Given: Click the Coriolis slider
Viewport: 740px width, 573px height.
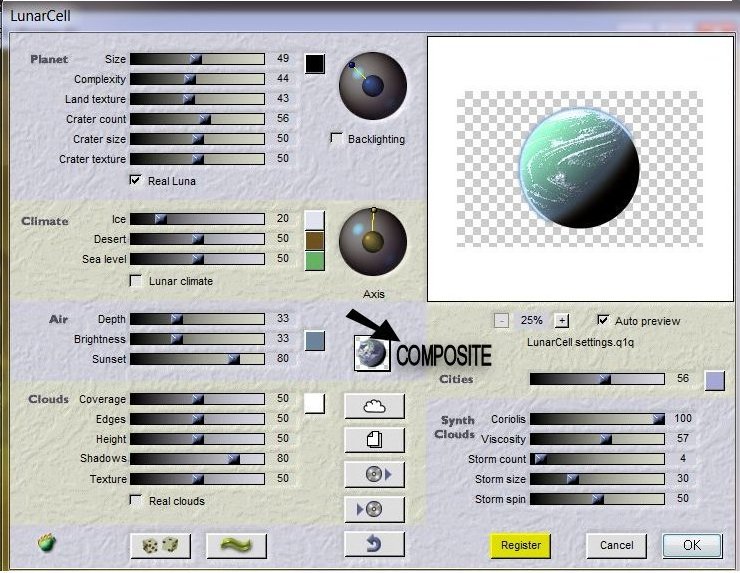Looking at the screenshot, I should (x=597, y=419).
